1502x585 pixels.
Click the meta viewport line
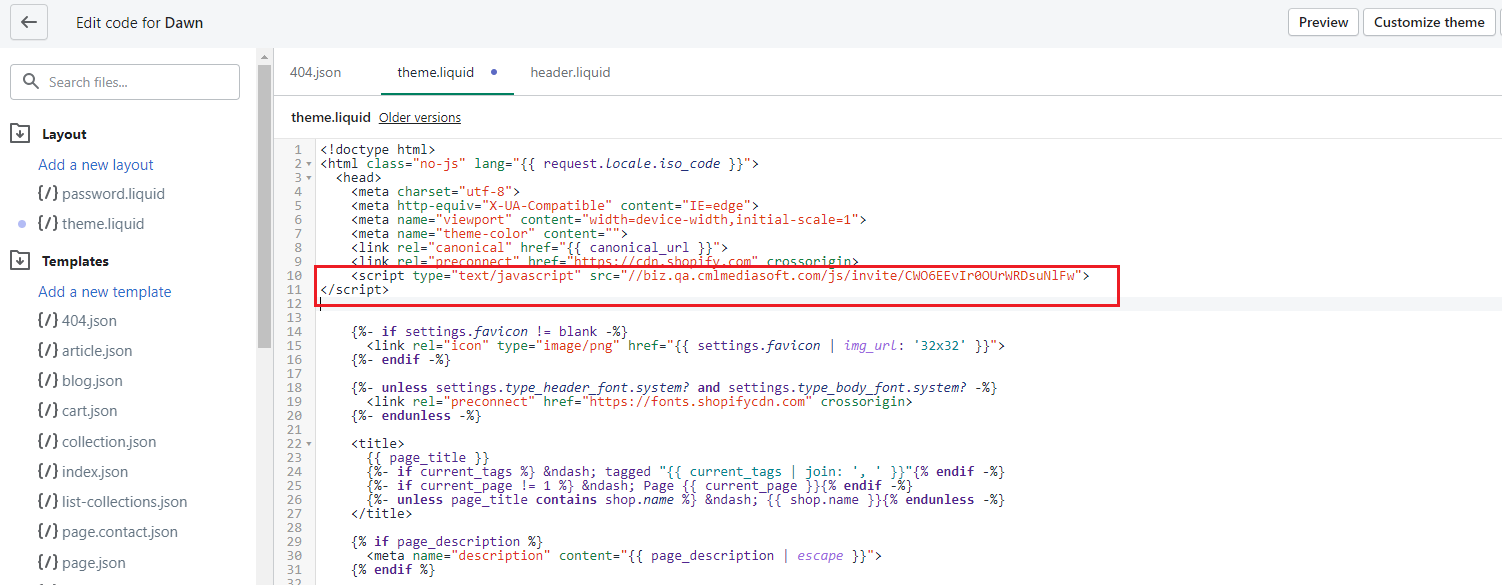coord(608,220)
